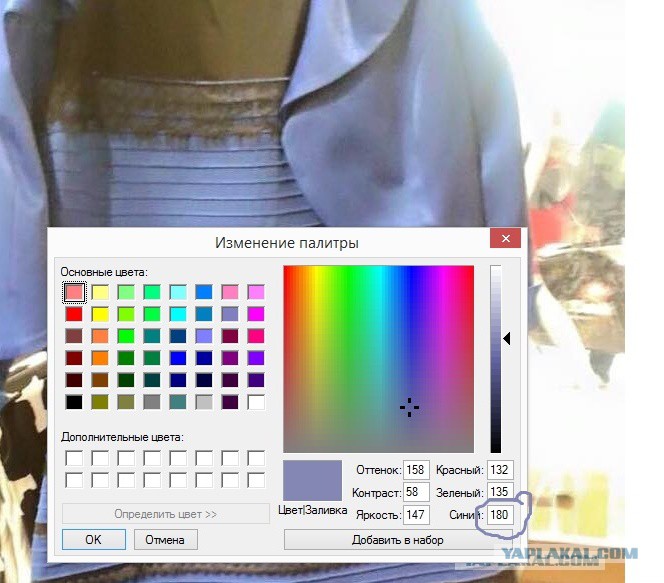
Task: Click the Яркость brightness input field
Action: pyautogui.click(x=416, y=514)
